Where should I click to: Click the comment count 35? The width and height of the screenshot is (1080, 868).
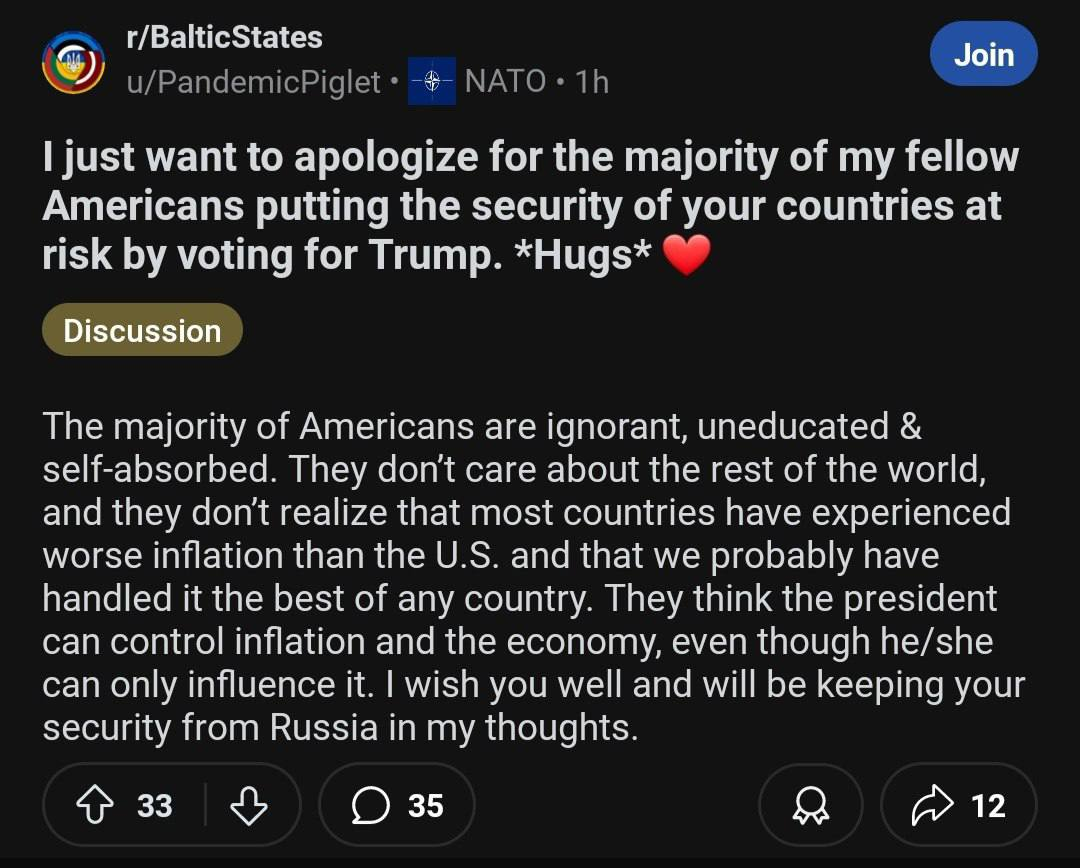point(425,805)
